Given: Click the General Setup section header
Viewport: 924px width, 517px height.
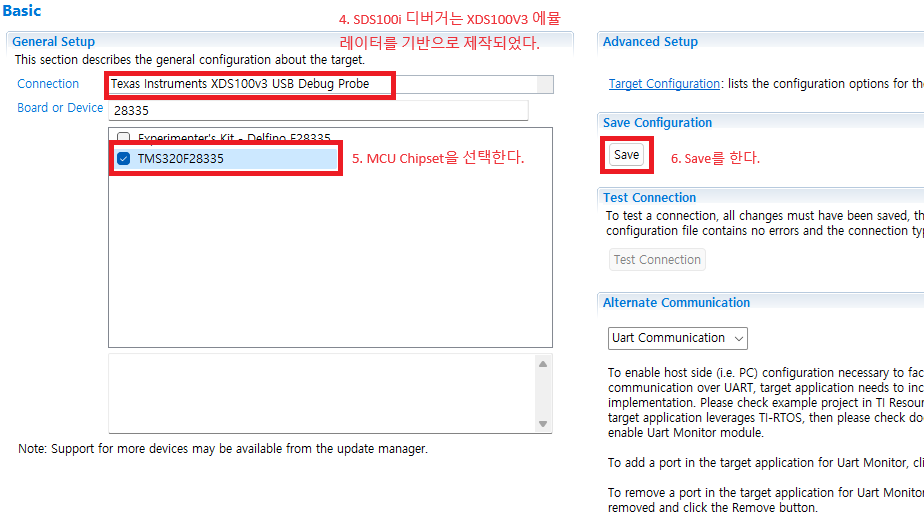Looking at the screenshot, I should [54, 42].
